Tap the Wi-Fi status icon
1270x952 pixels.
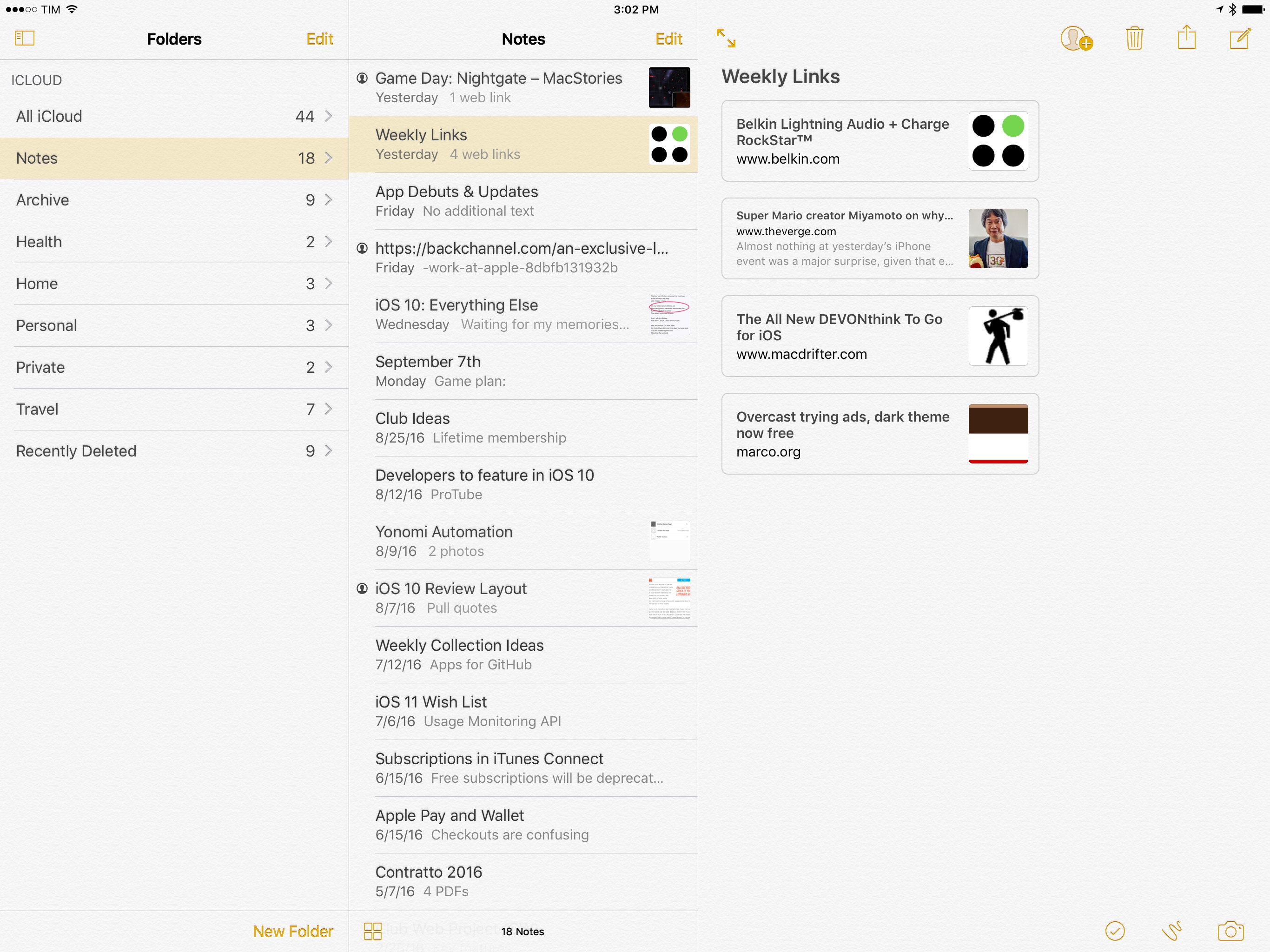click(x=72, y=9)
